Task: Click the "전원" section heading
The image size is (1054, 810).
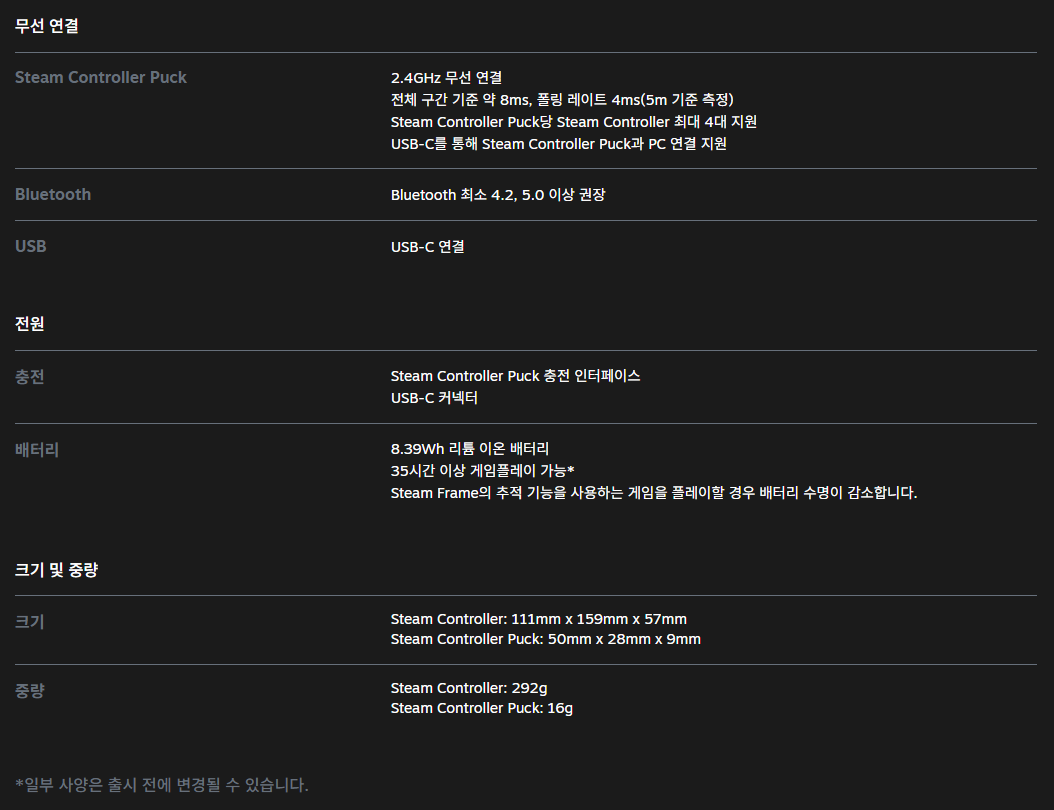Action: [30, 324]
